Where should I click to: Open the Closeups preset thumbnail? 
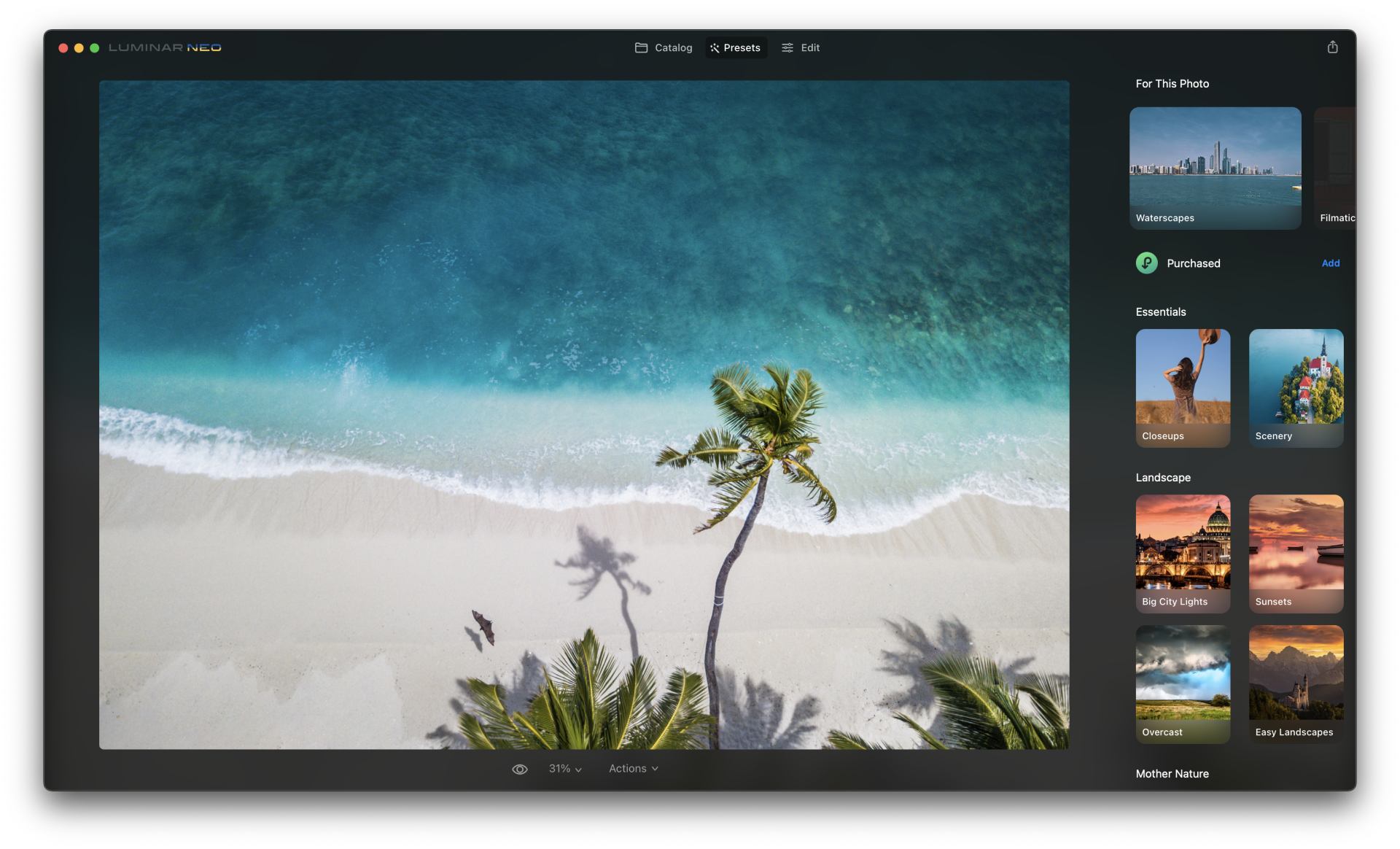pyautogui.click(x=1183, y=387)
